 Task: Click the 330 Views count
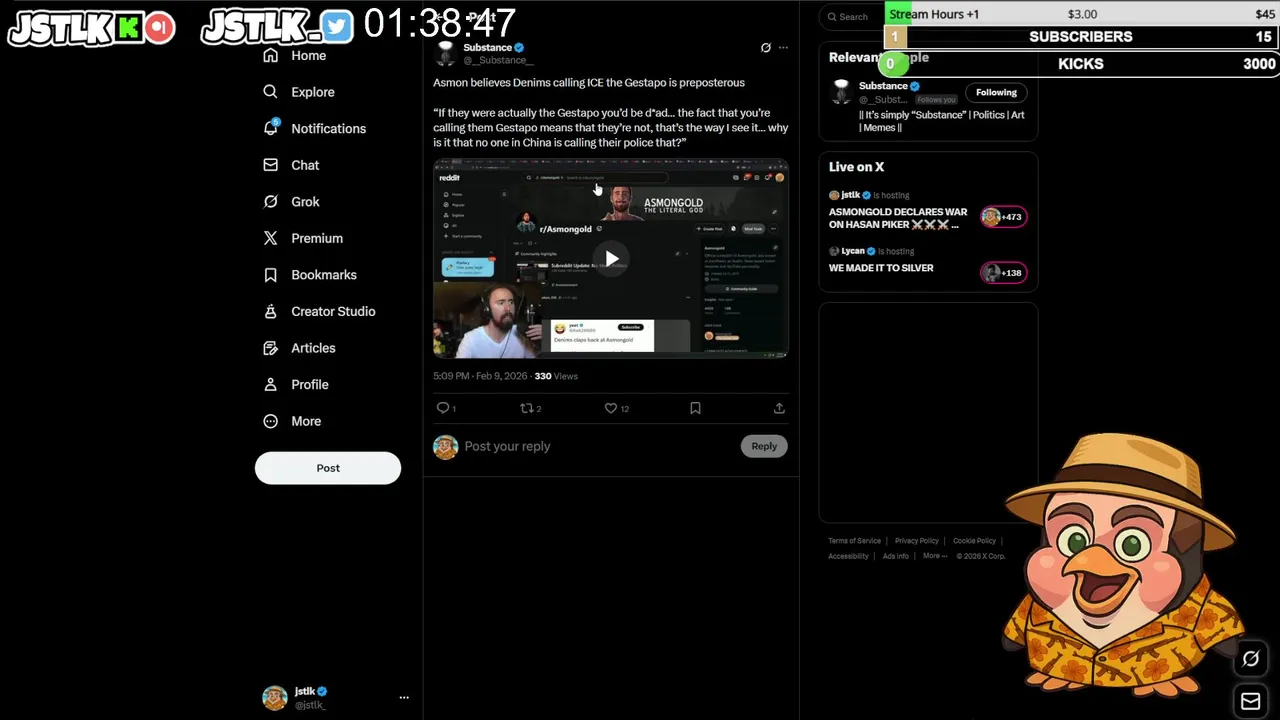556,376
